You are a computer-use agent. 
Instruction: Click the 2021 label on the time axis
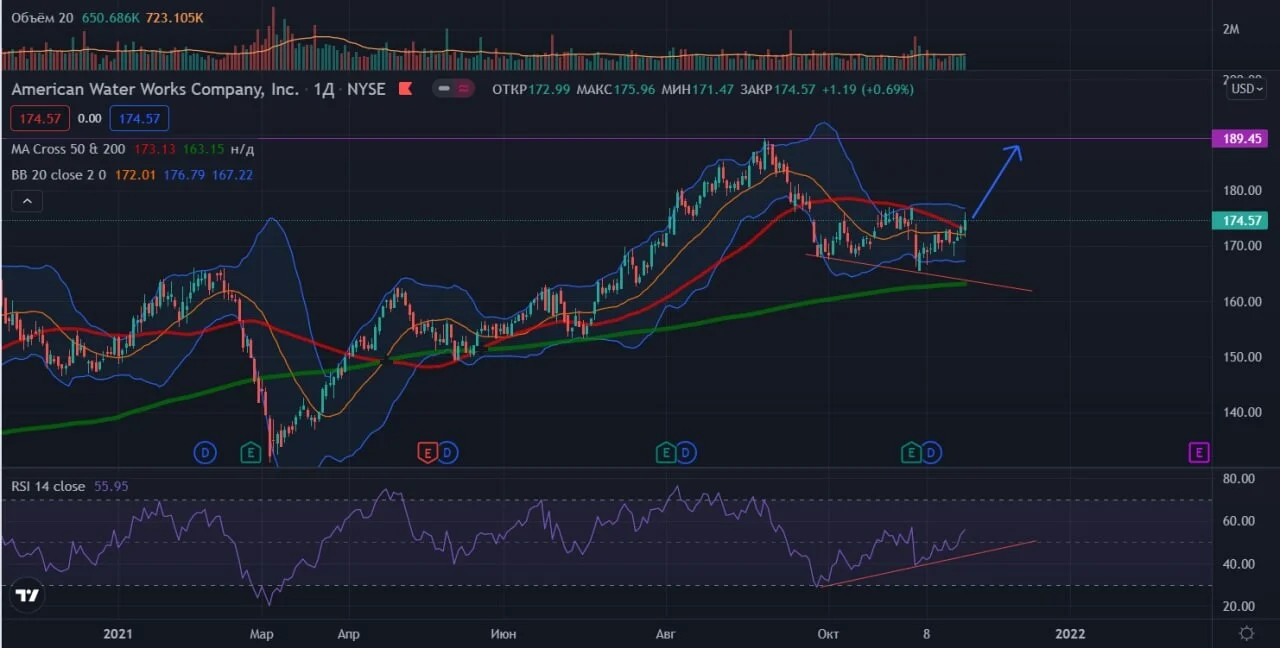(x=118, y=633)
